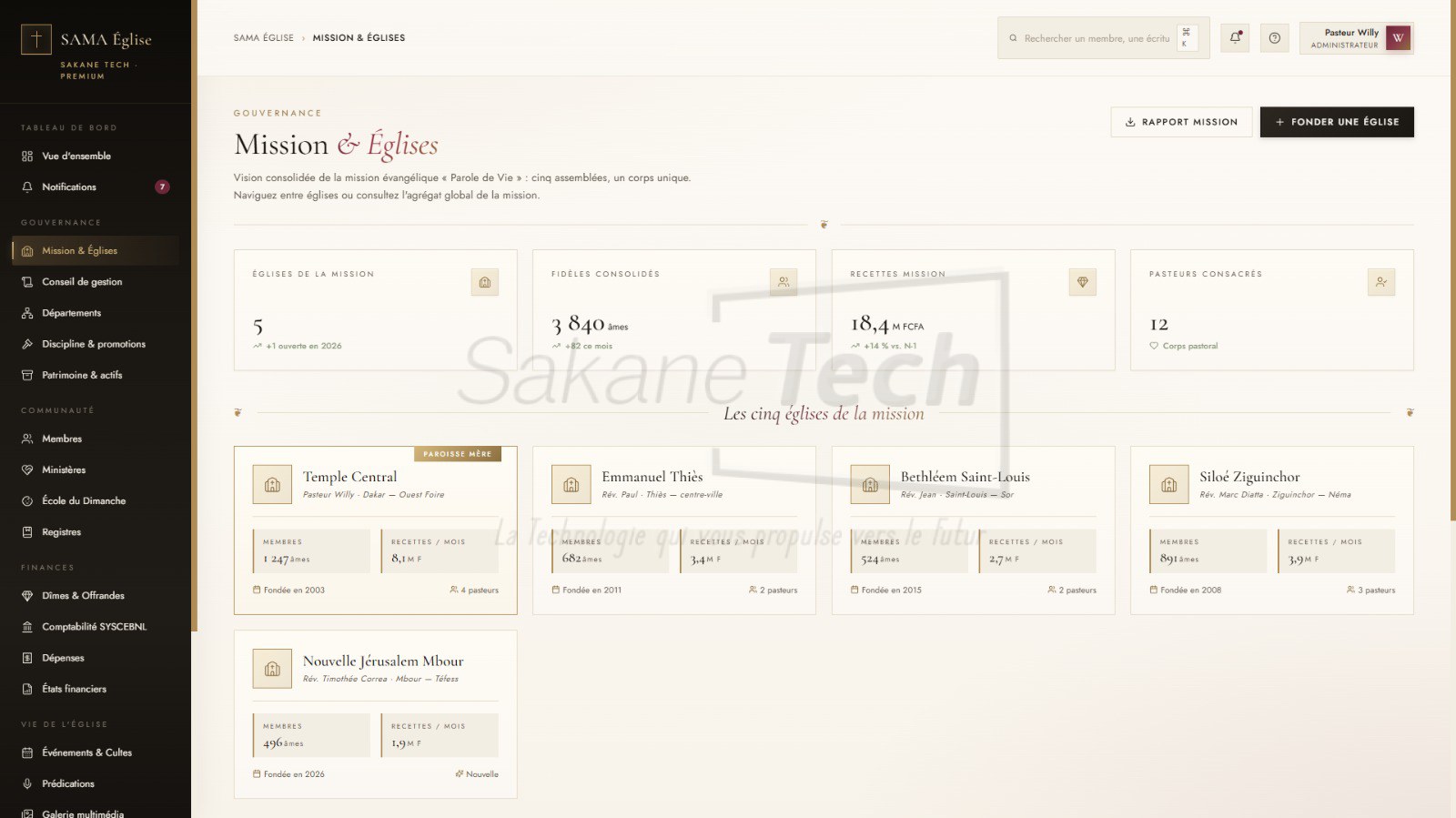Click the Fonder une église button

click(x=1337, y=122)
